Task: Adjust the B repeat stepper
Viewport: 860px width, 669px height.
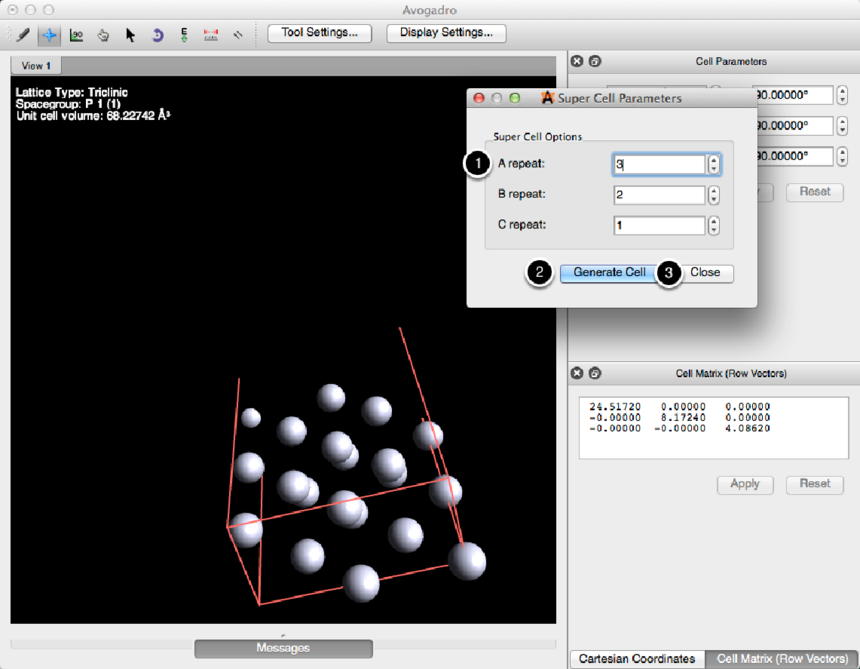Action: pyautogui.click(x=713, y=195)
